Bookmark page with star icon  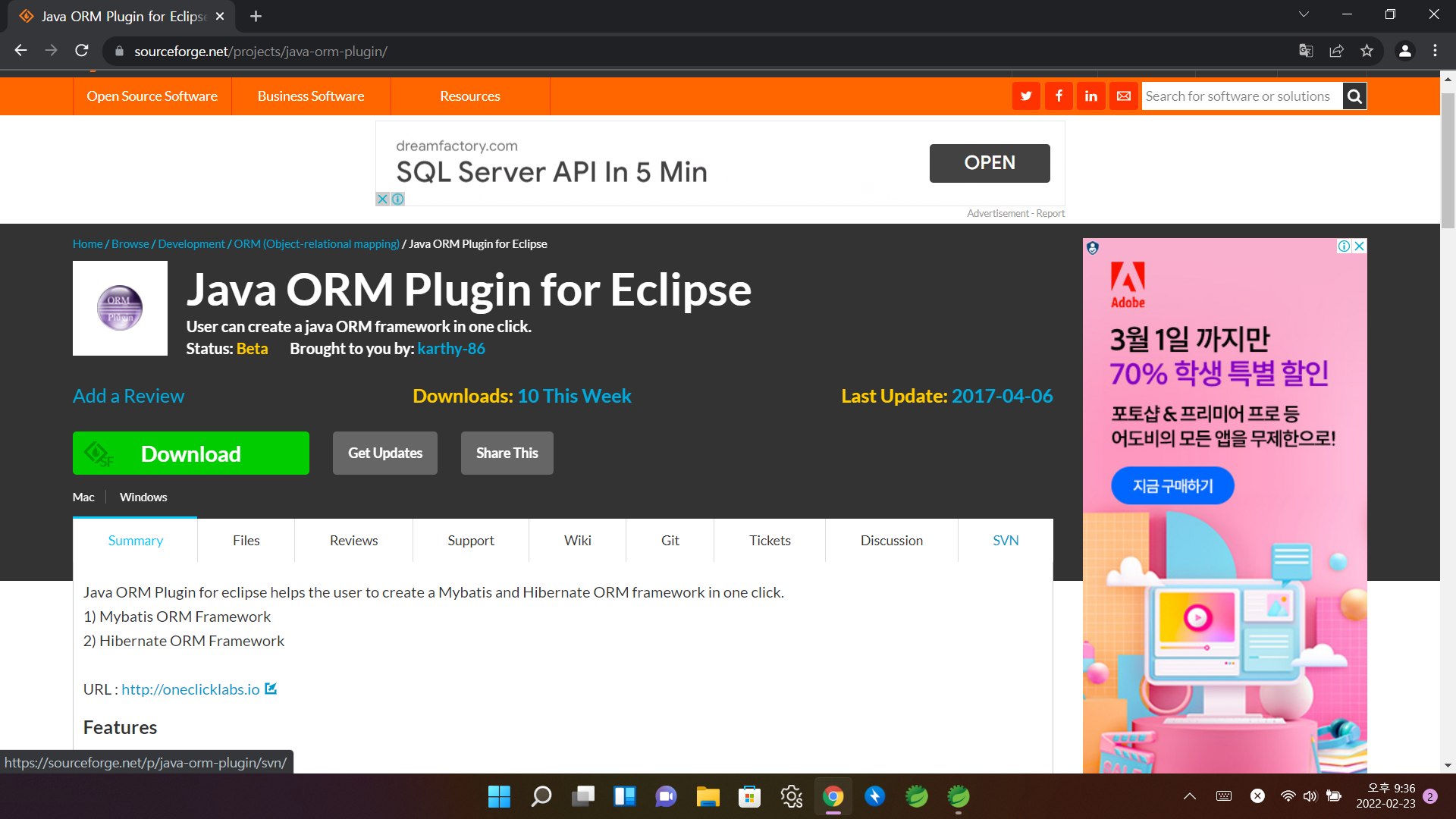click(1367, 51)
